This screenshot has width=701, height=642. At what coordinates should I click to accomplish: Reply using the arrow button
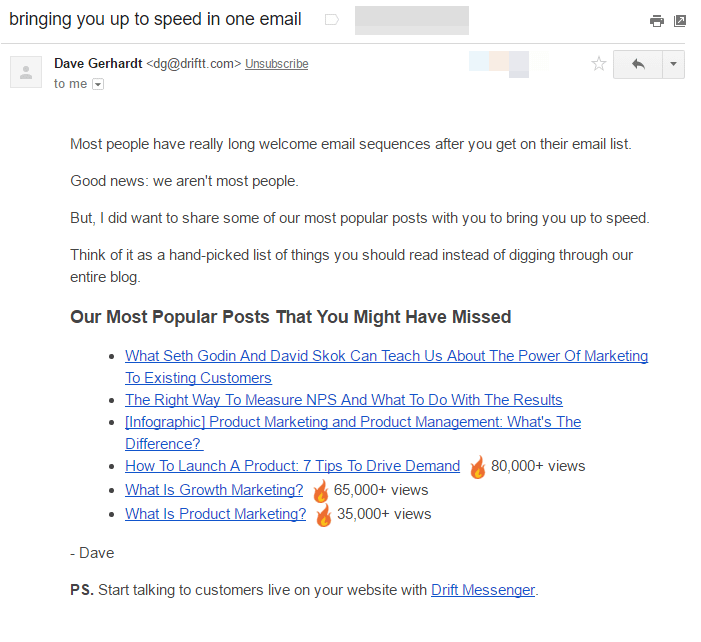638,64
